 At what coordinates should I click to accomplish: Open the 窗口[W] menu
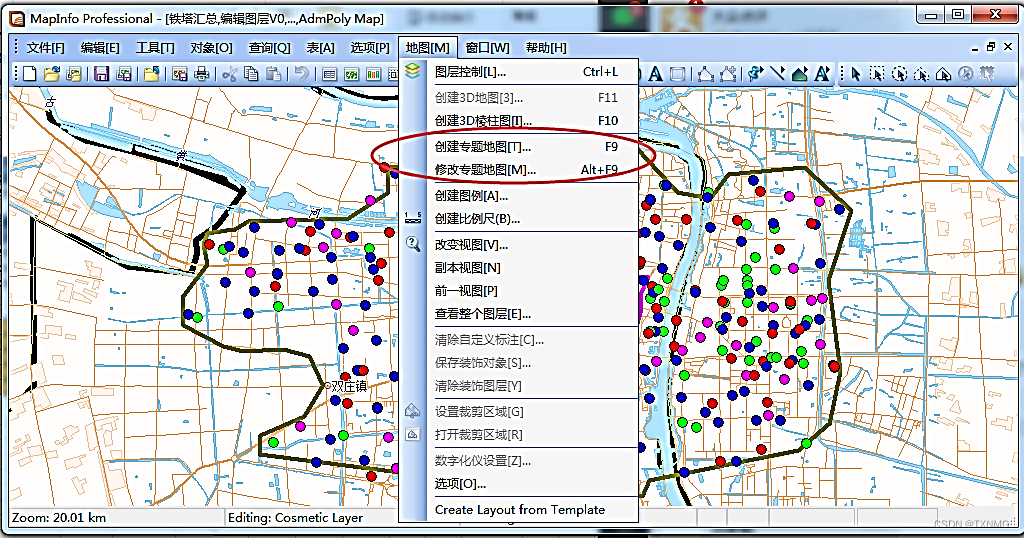pyautogui.click(x=487, y=48)
